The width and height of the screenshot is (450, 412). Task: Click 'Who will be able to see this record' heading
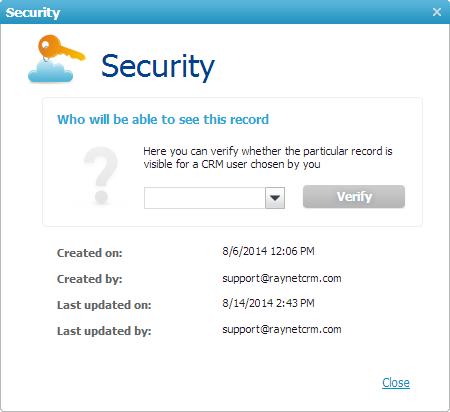click(x=163, y=119)
